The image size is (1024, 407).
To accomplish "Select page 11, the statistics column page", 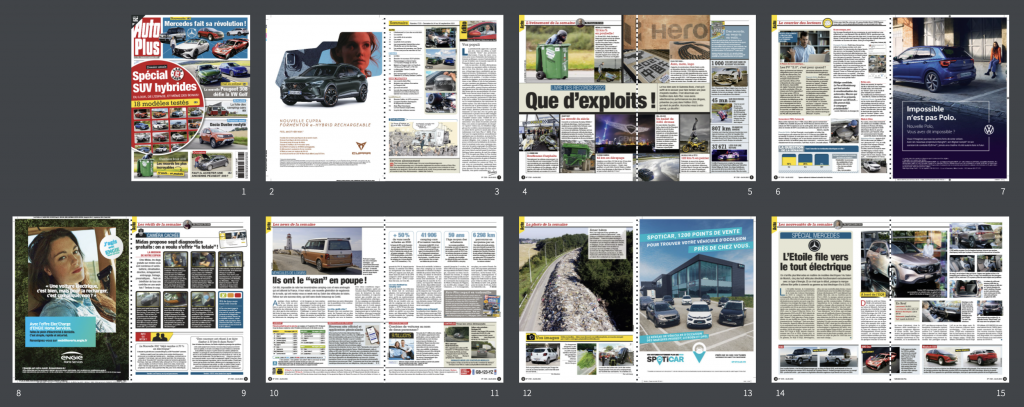I will click(x=443, y=301).
